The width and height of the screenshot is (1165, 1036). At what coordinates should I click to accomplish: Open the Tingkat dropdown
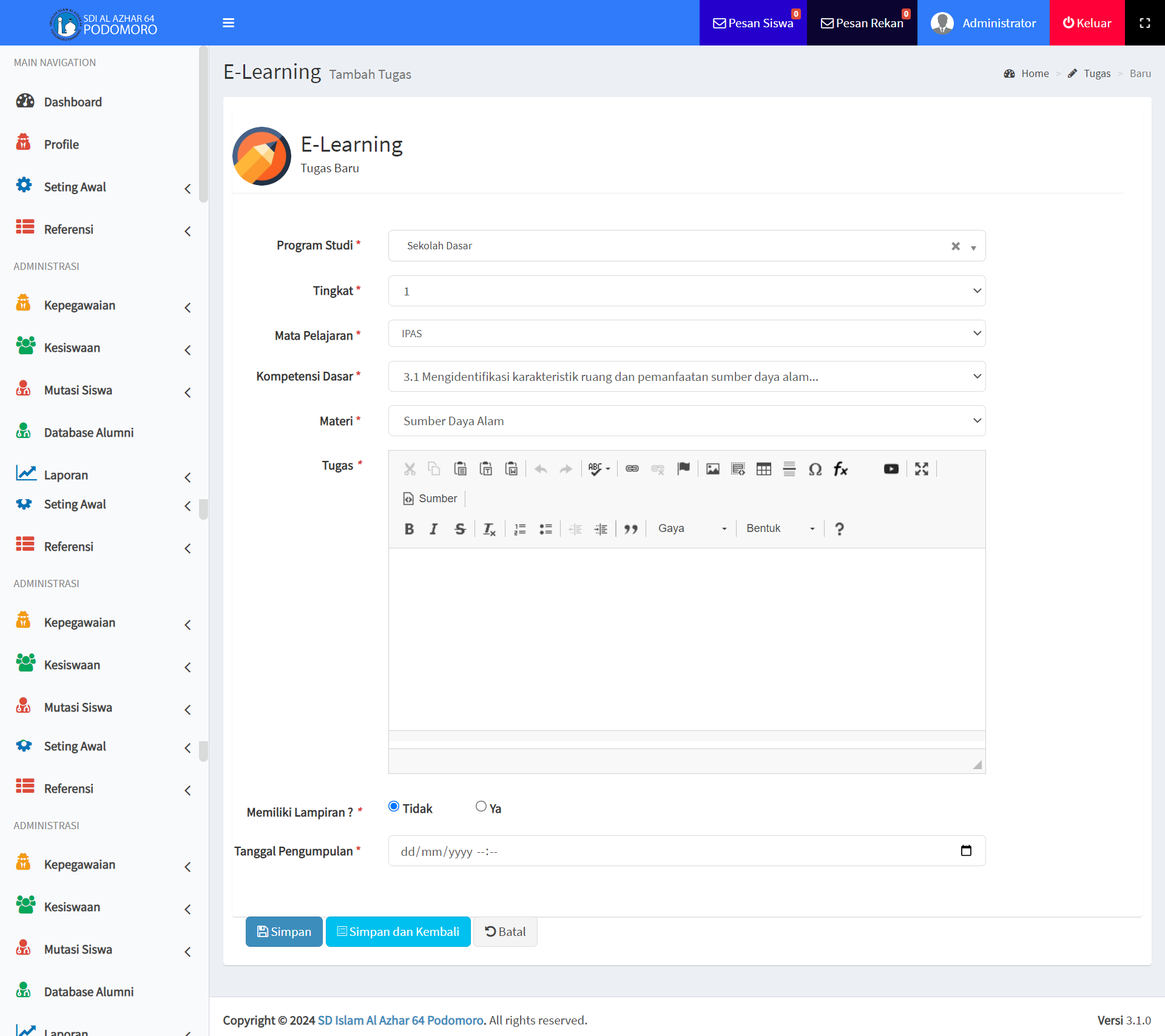click(x=686, y=291)
